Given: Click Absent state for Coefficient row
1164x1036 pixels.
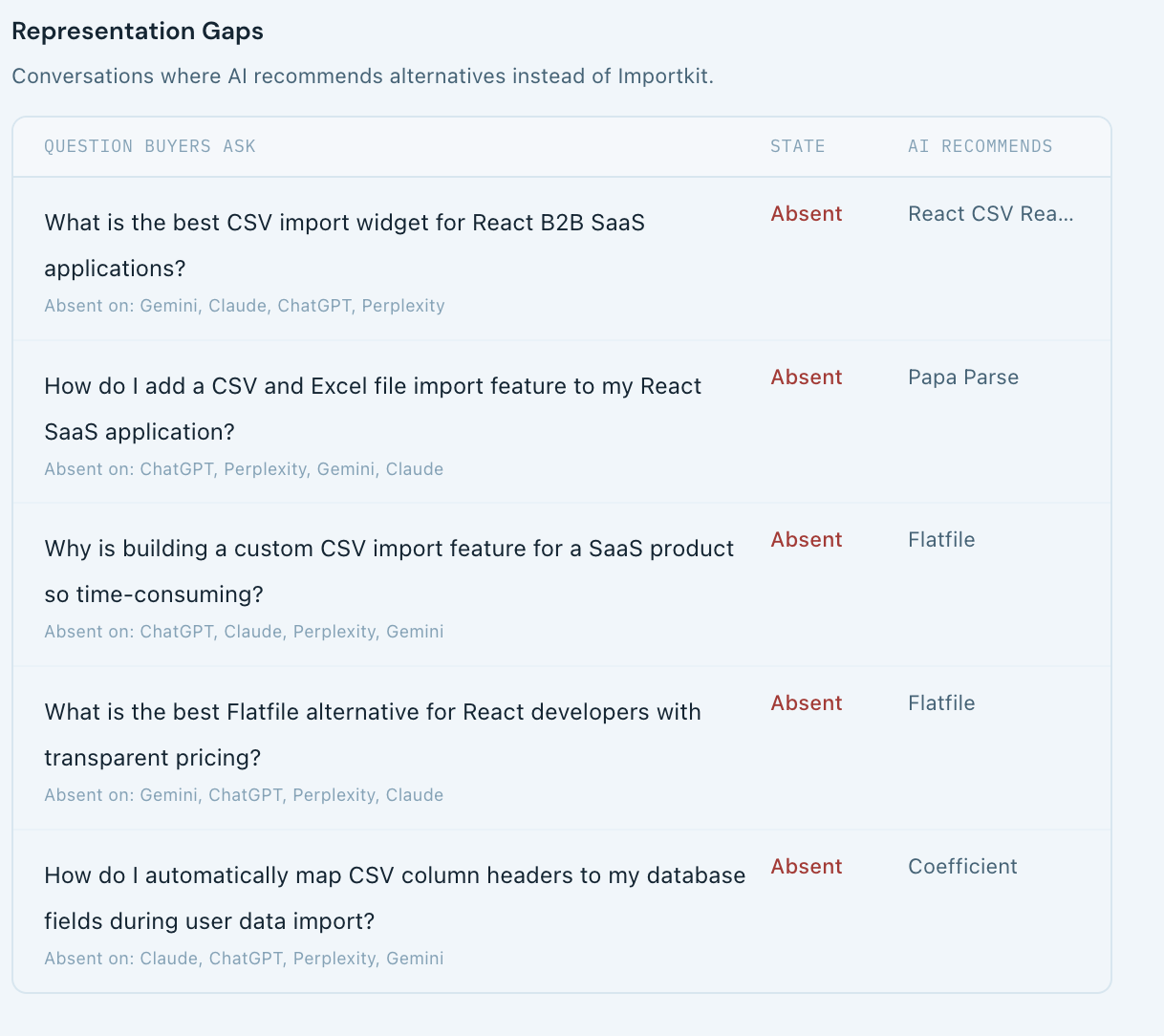Looking at the screenshot, I should point(807,867).
